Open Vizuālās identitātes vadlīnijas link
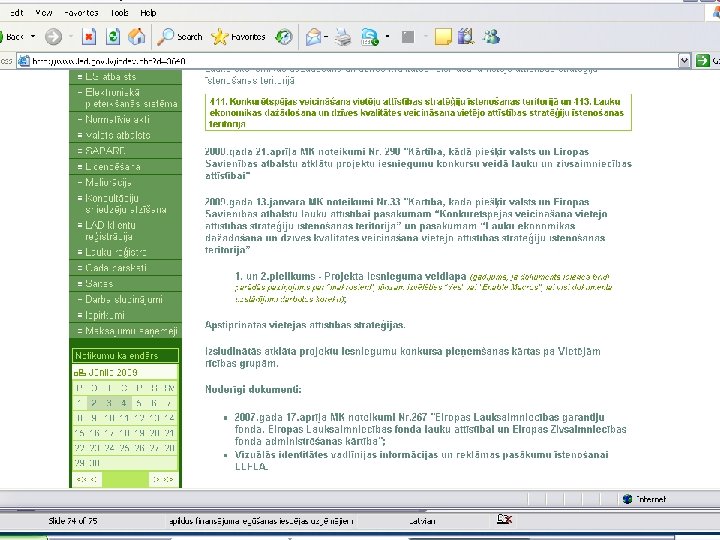Image resolution: width=720 pixels, height=540 pixels. pos(422,461)
